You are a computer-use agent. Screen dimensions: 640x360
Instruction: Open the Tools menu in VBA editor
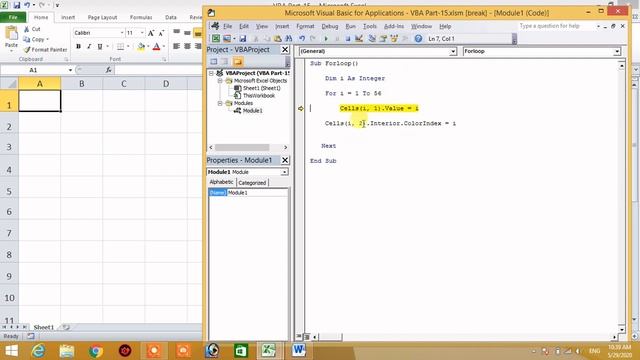pyautogui.click(x=370, y=26)
